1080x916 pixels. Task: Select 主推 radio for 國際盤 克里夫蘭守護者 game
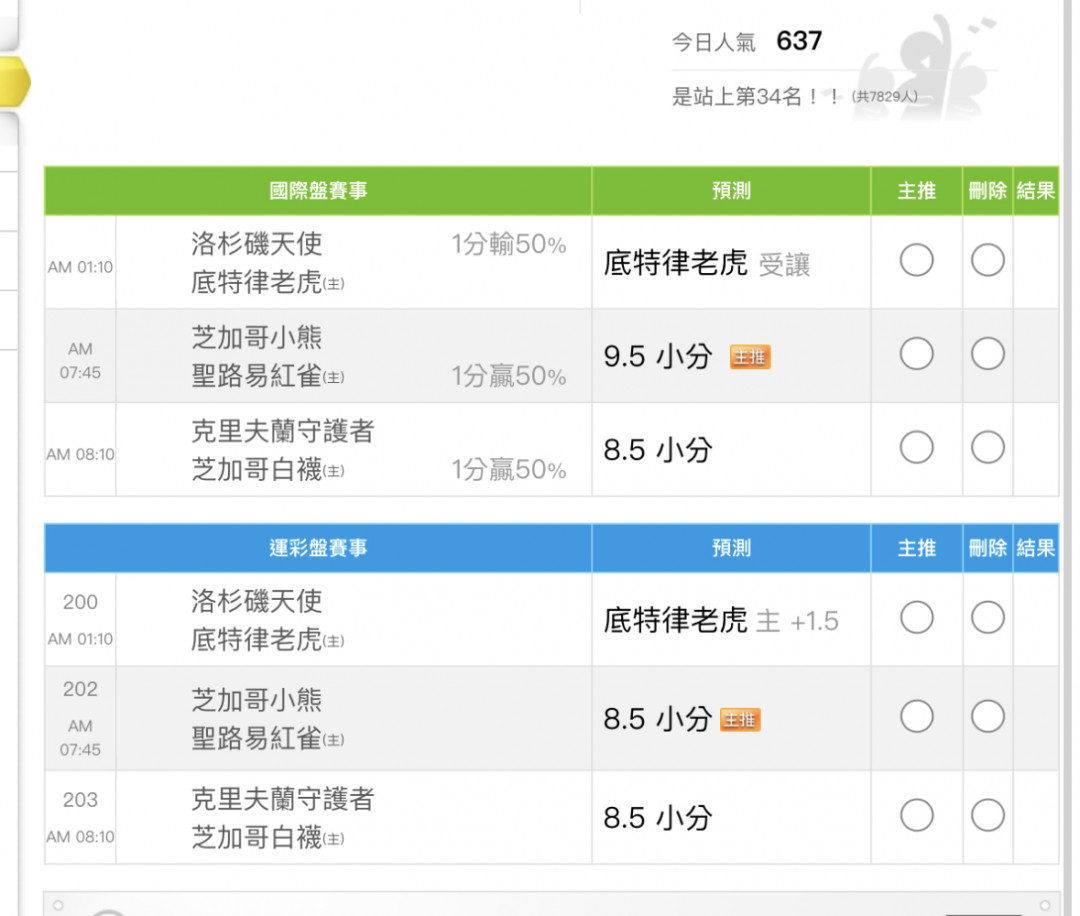point(916,448)
